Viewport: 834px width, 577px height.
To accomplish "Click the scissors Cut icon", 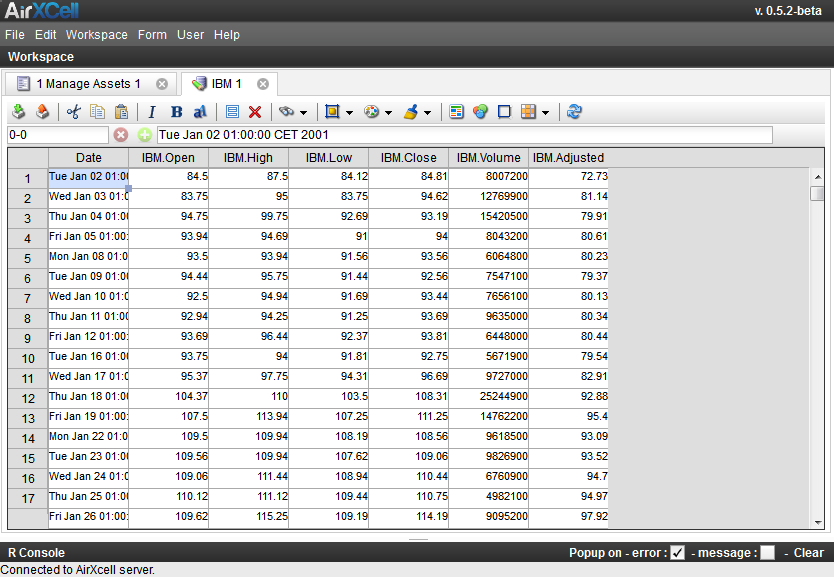I will (73, 112).
